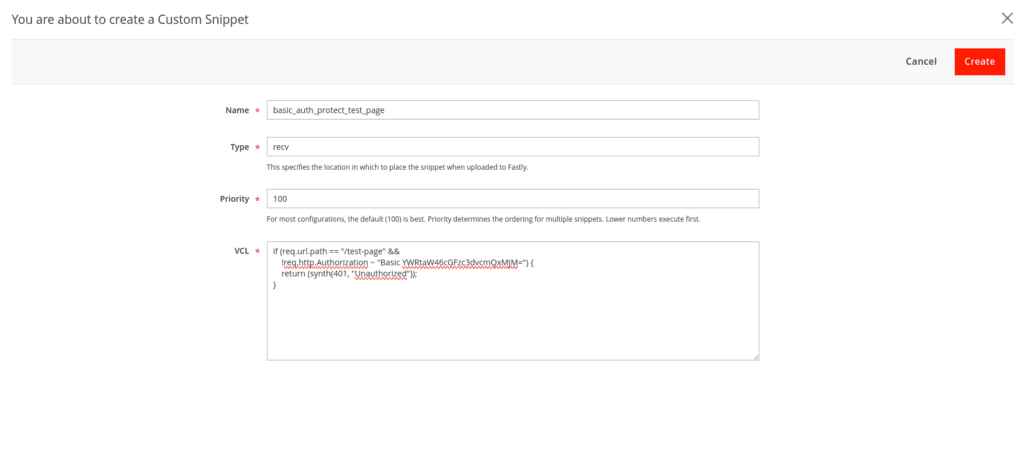
Task: Click the Name field label
Action: coord(237,110)
